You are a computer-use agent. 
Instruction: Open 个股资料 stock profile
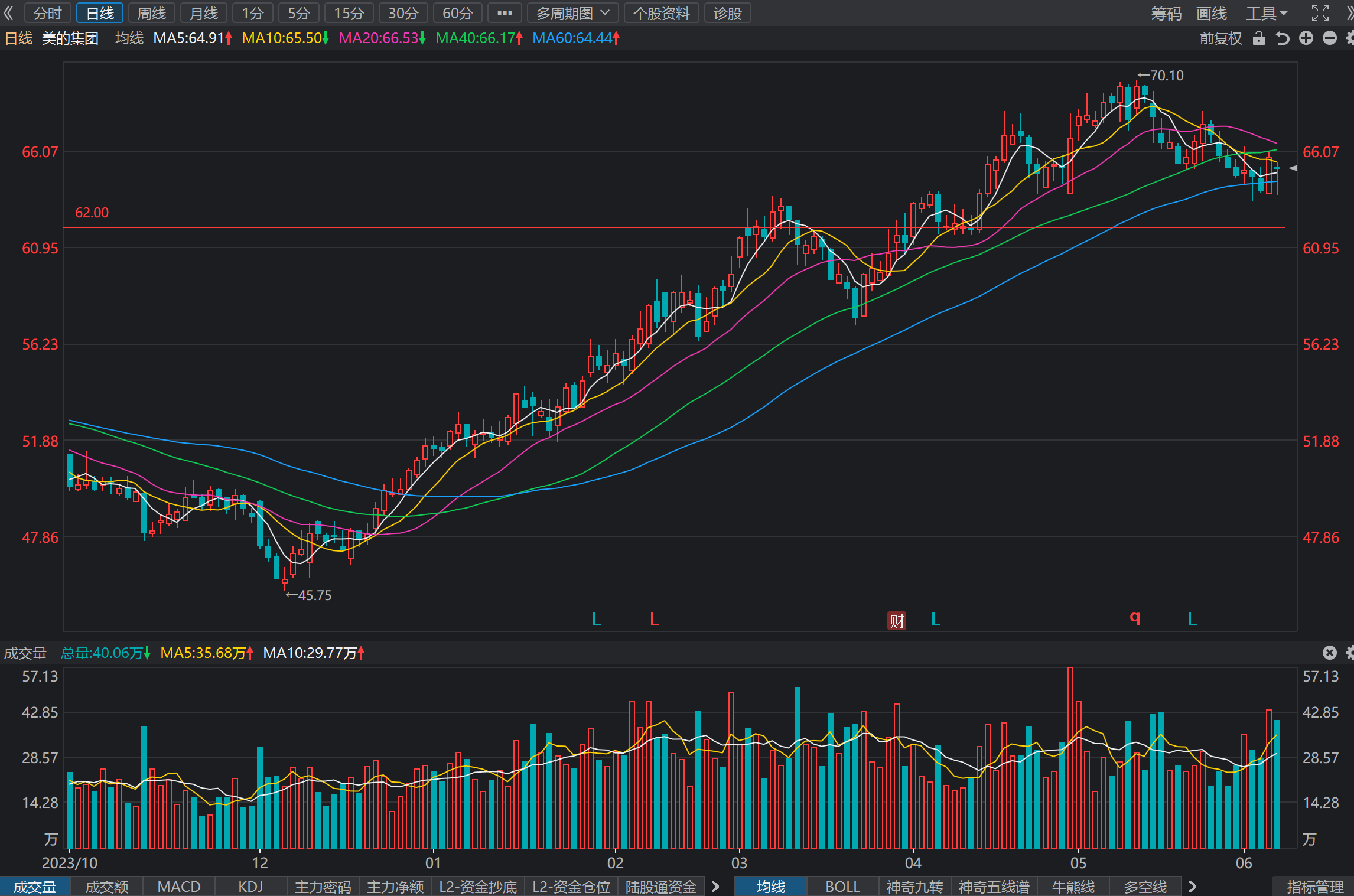[662, 13]
